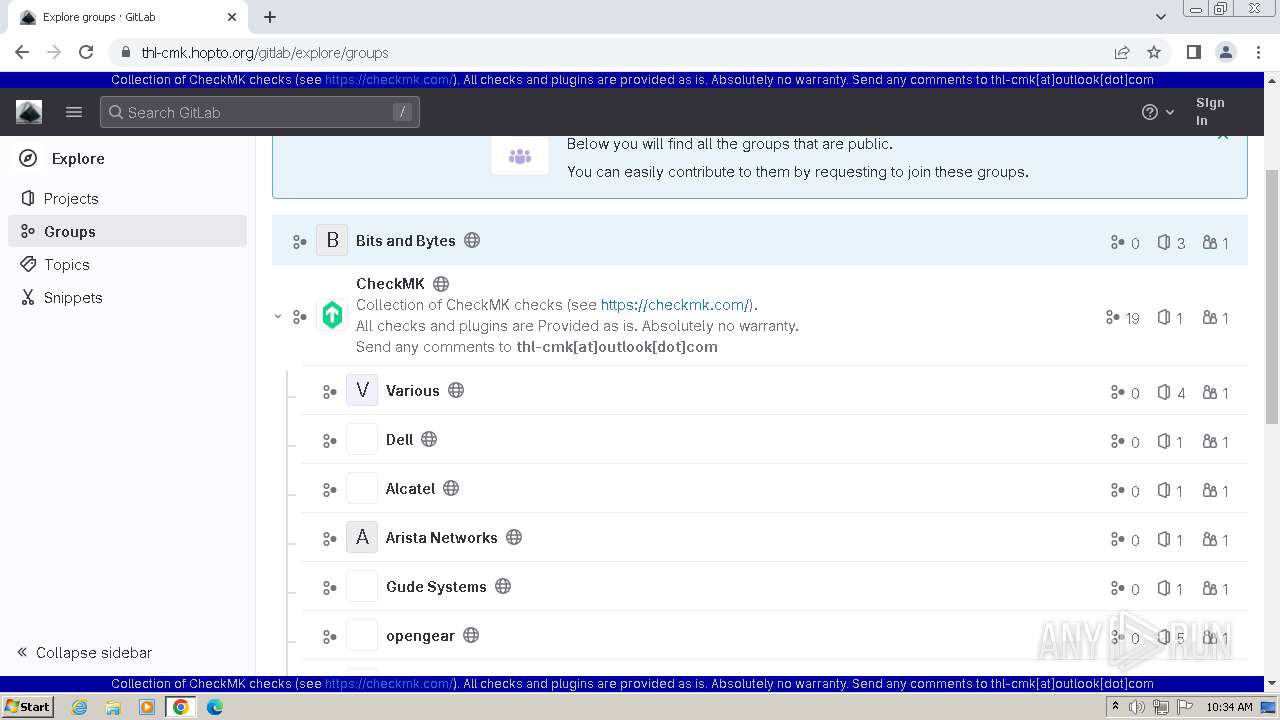The width and height of the screenshot is (1280, 720).
Task: Open File Explorer from taskbar
Action: [113, 707]
